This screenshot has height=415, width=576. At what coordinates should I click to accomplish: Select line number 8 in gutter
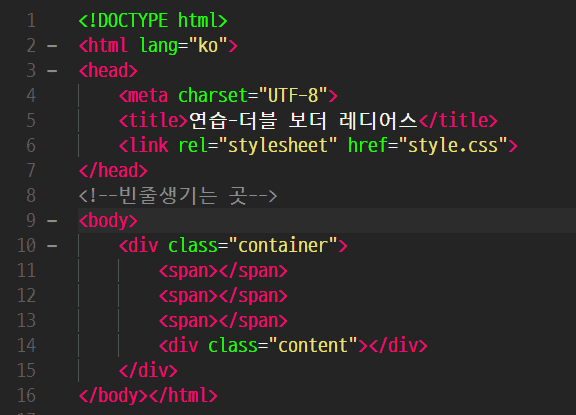pyautogui.click(x=31, y=195)
